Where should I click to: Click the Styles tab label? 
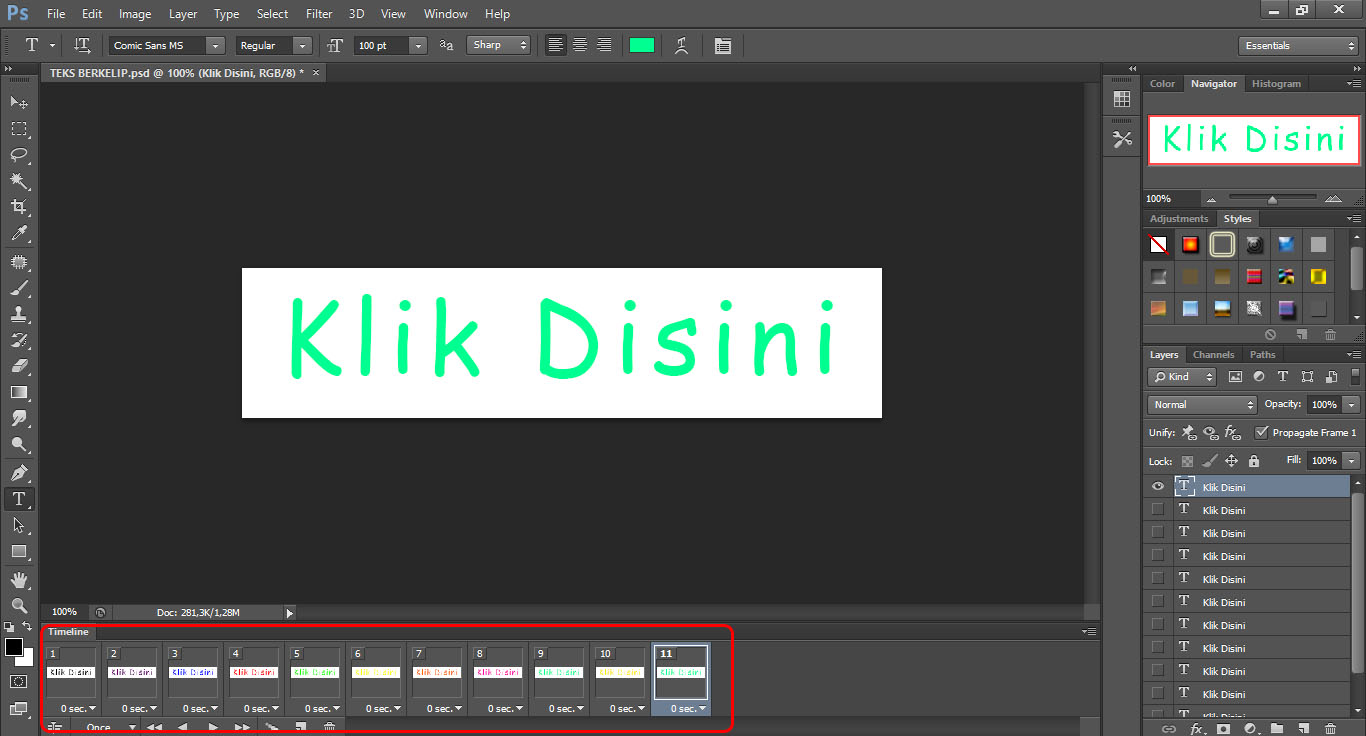click(x=1237, y=218)
